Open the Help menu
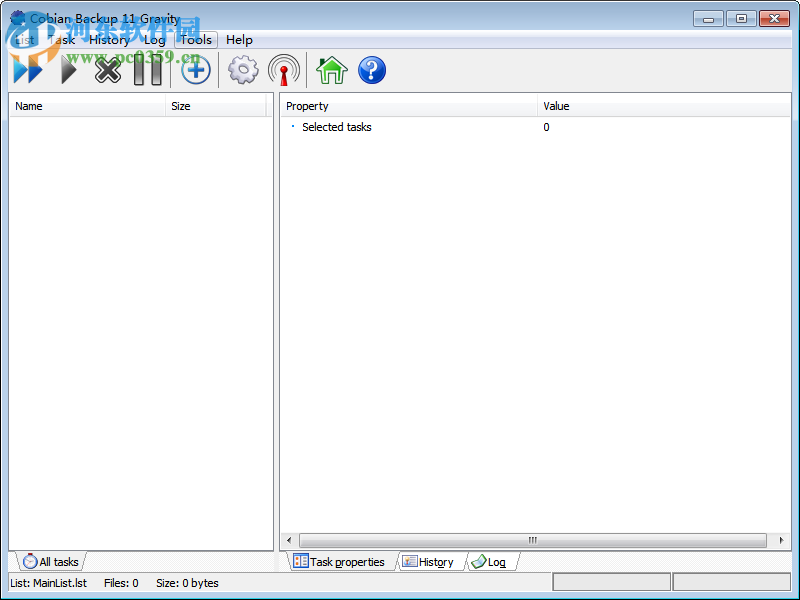This screenshot has height=600, width=800. pos(239,40)
